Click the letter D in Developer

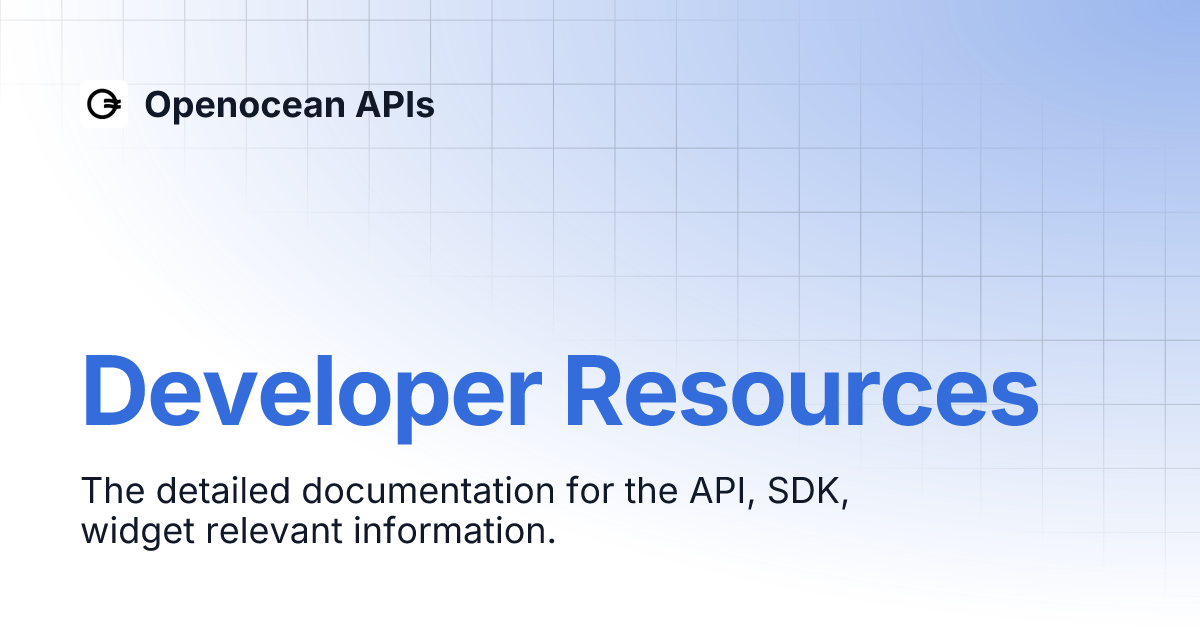[x=112, y=390]
